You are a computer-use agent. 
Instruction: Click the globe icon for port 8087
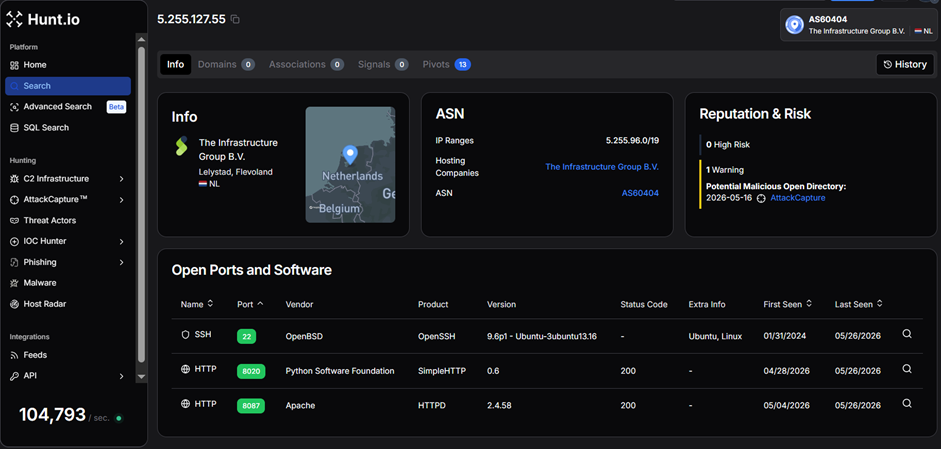coord(185,404)
